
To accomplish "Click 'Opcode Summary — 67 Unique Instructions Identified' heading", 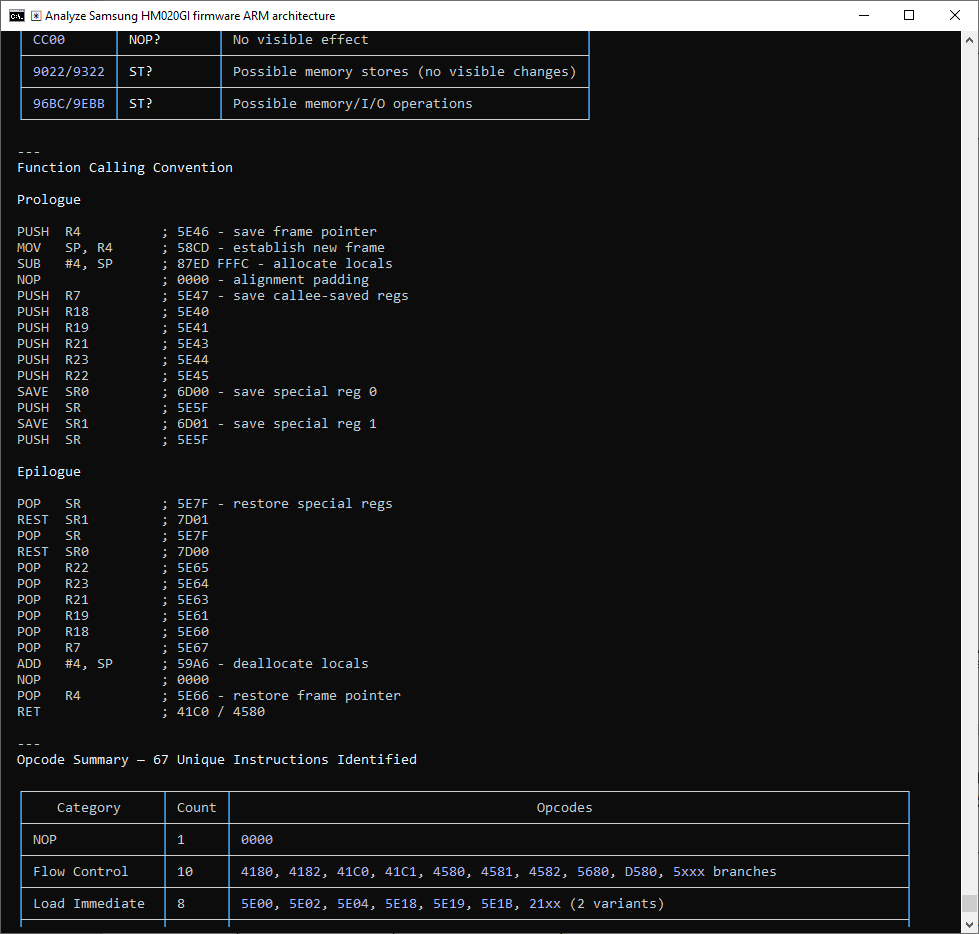I will (x=217, y=759).
